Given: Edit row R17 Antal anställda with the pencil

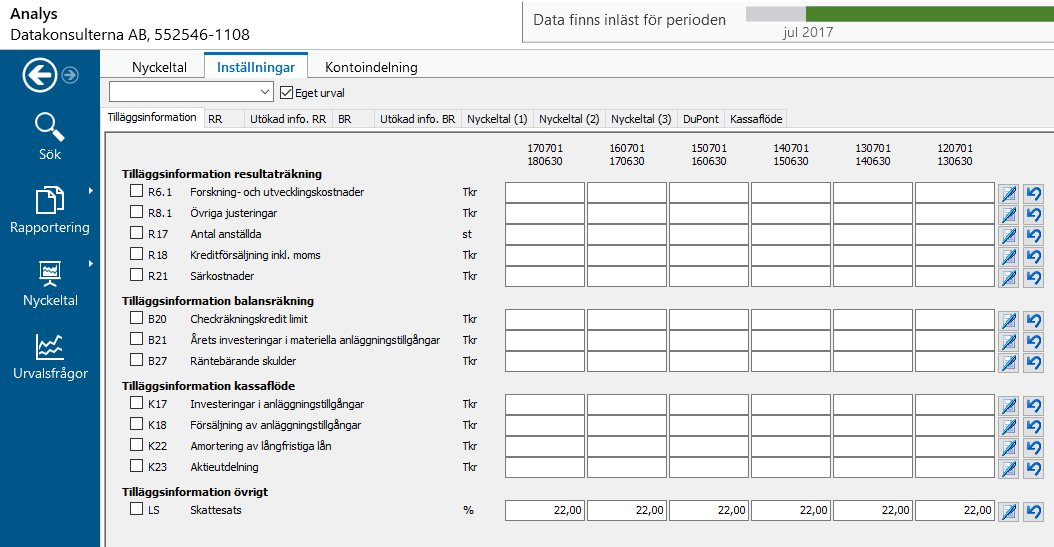Looking at the screenshot, I should 1008,235.
